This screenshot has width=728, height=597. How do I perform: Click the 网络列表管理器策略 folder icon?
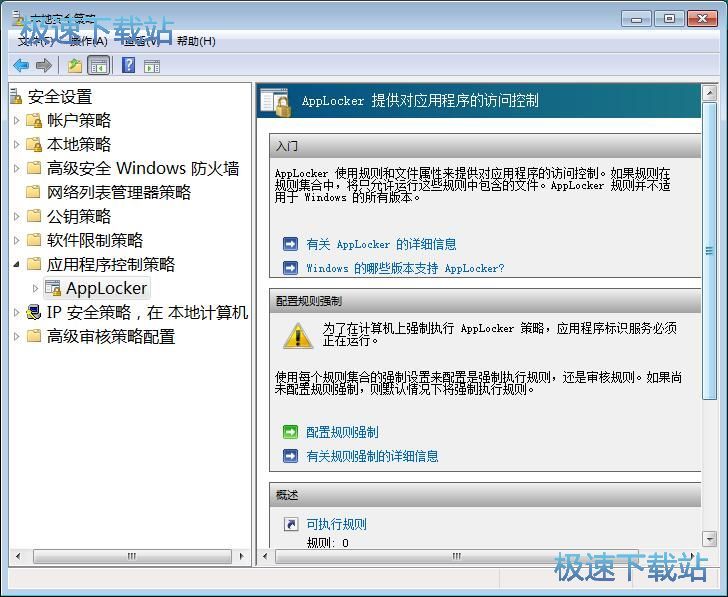pyautogui.click(x=33, y=192)
